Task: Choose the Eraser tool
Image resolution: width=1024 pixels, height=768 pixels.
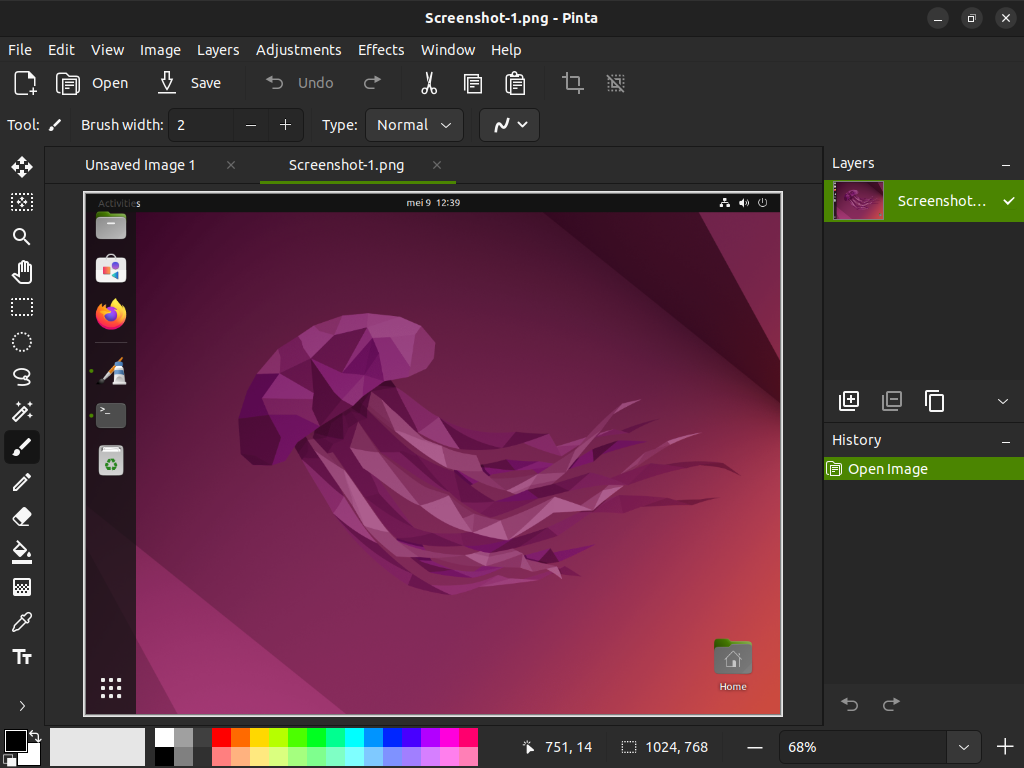Action: [22, 517]
